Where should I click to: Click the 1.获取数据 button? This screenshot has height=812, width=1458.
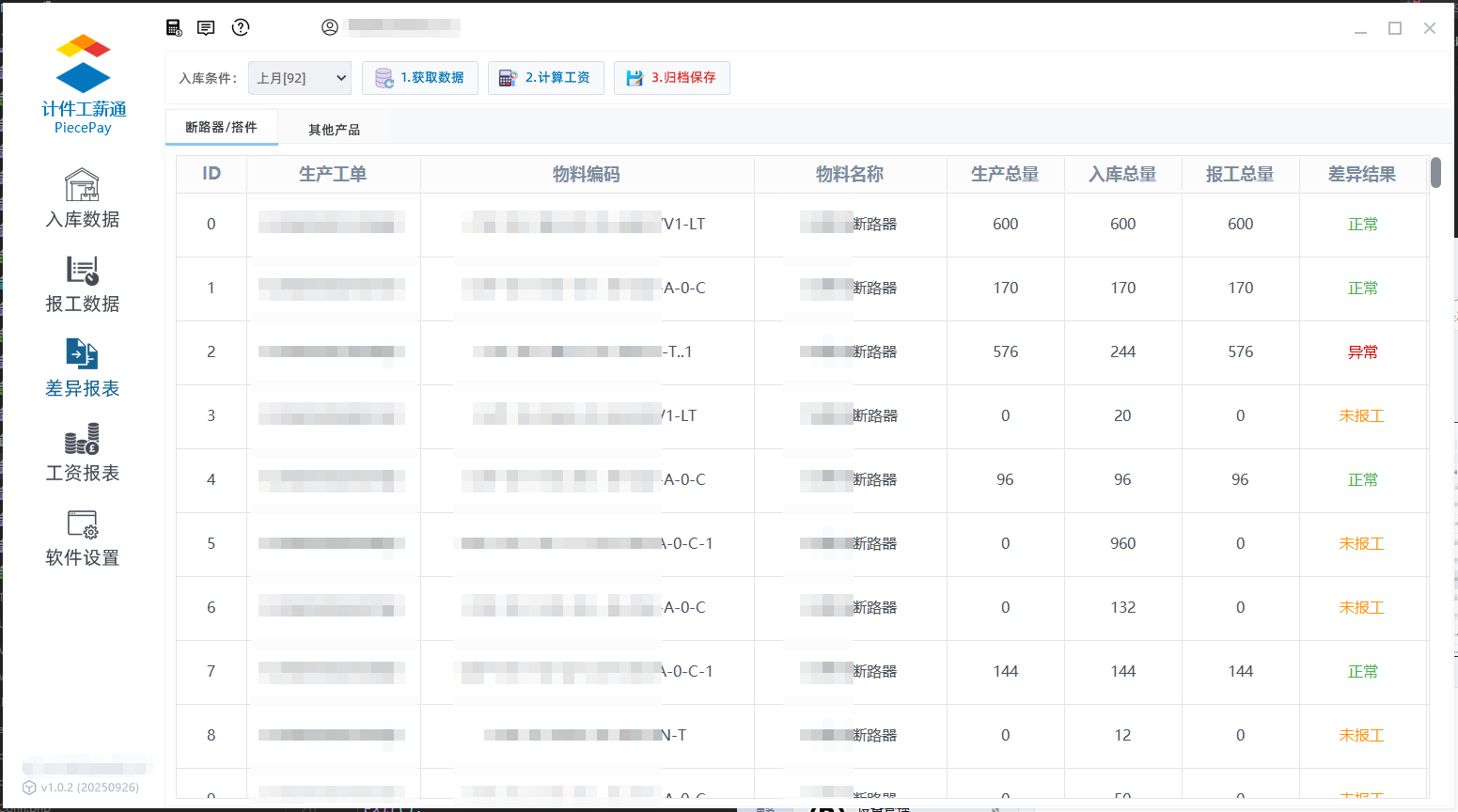[420, 78]
